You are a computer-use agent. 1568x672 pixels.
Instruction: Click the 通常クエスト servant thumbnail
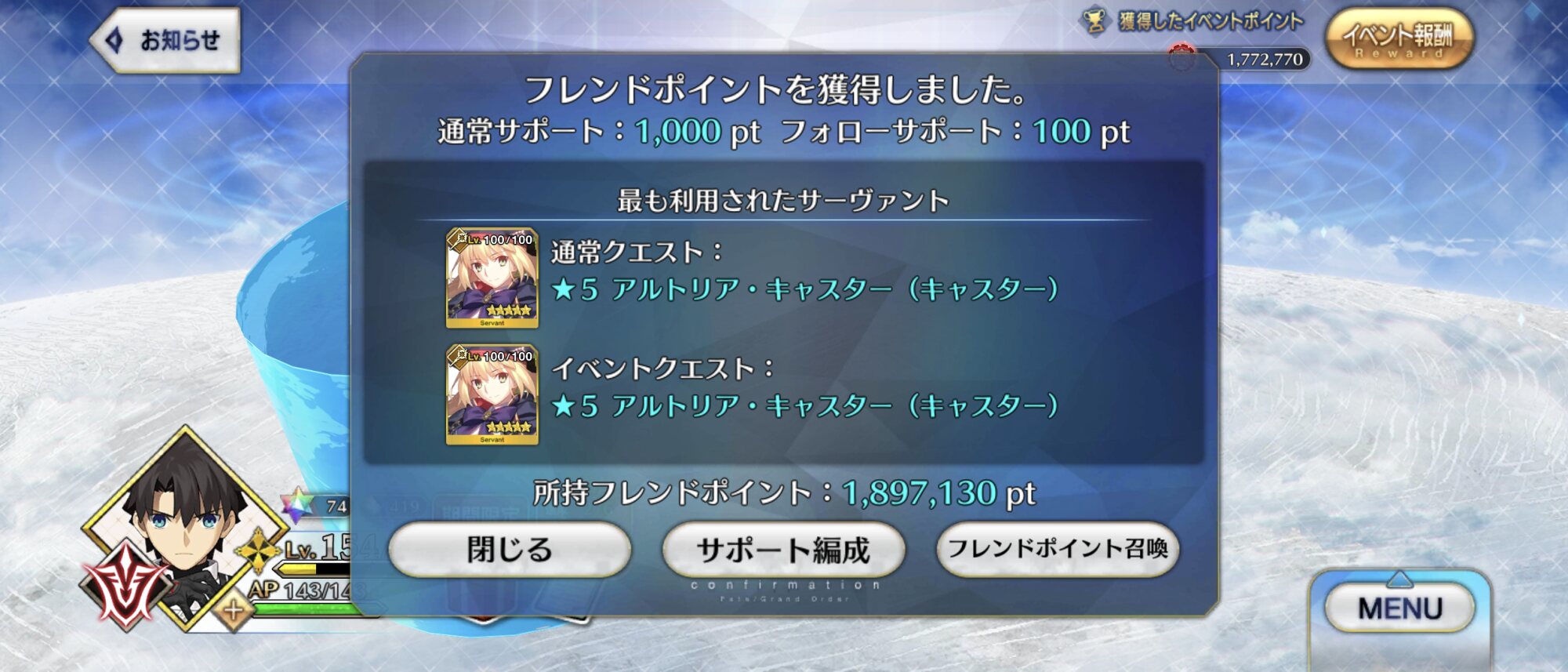pos(492,278)
